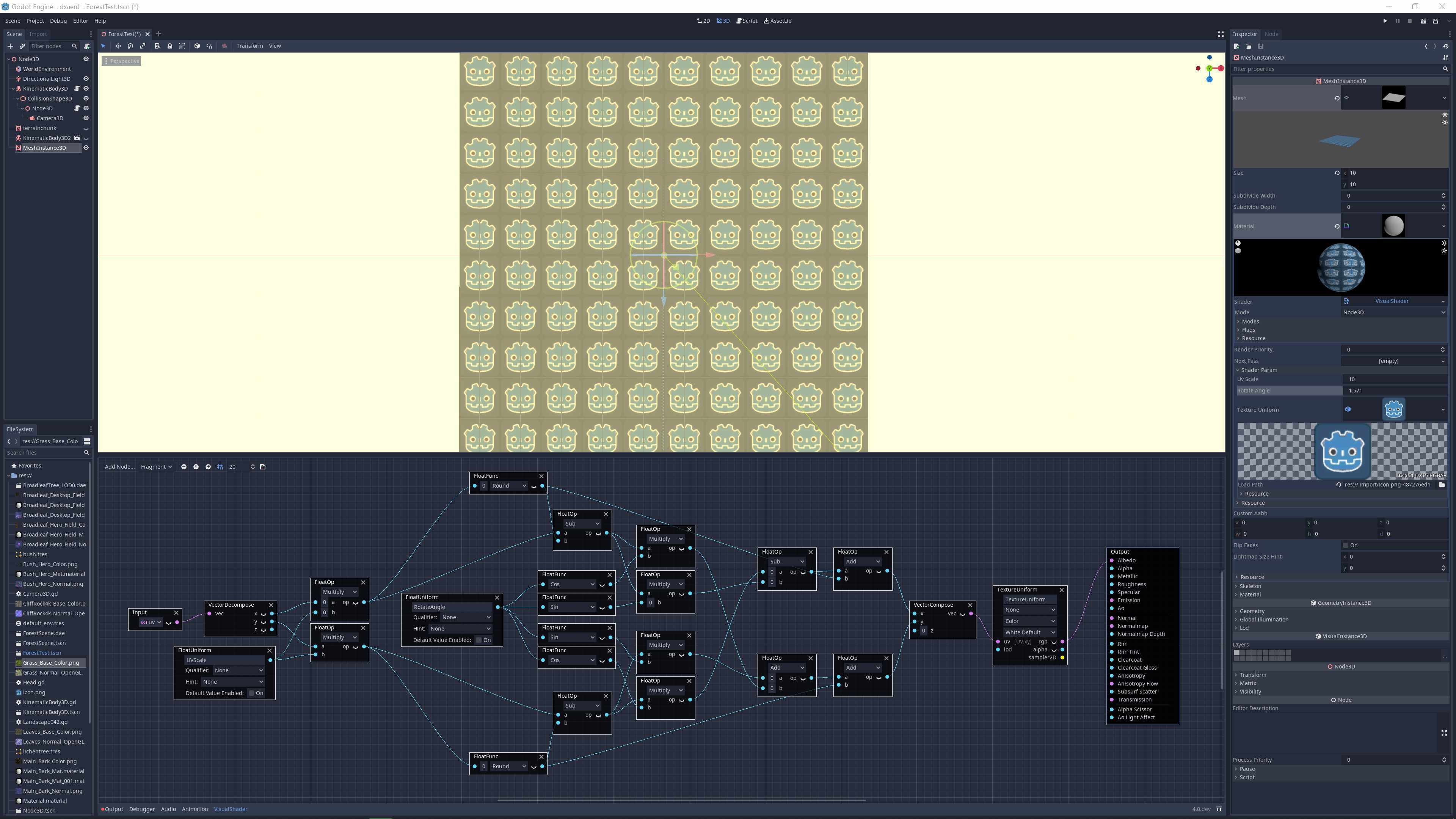1456x819 pixels.
Task: Zoom in on the shader graph with the plus icon
Action: pyautogui.click(x=208, y=467)
